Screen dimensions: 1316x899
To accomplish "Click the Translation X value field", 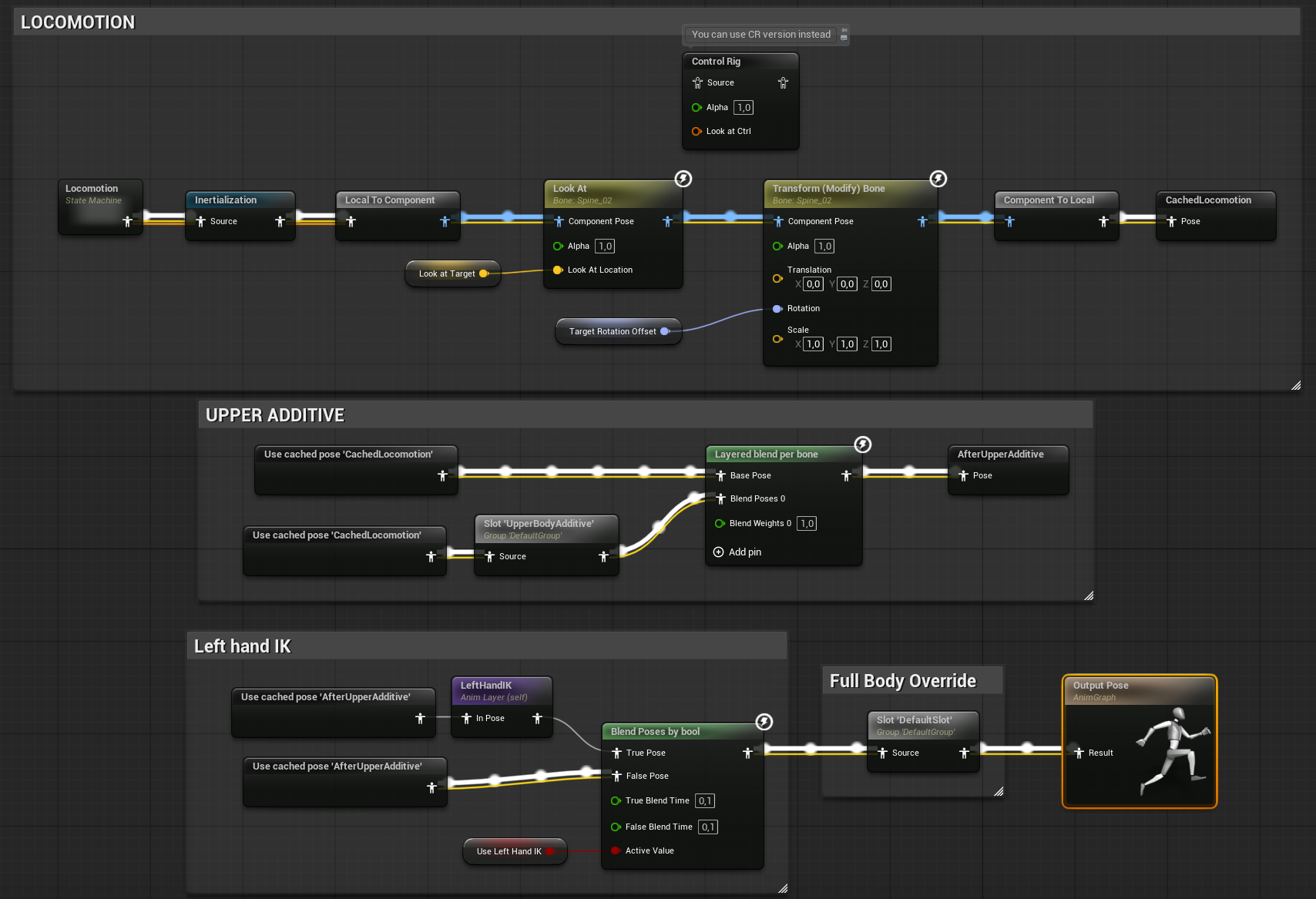I will coord(813,284).
